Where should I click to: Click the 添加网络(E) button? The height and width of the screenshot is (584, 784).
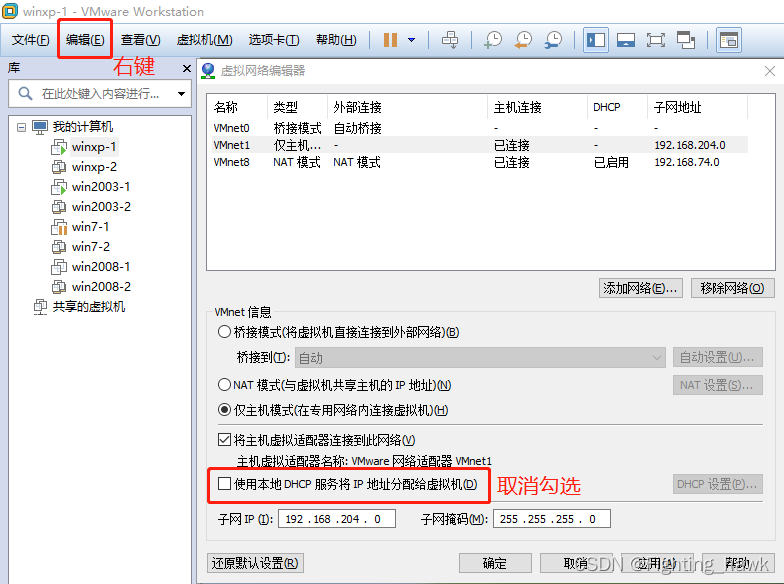[x=640, y=288]
